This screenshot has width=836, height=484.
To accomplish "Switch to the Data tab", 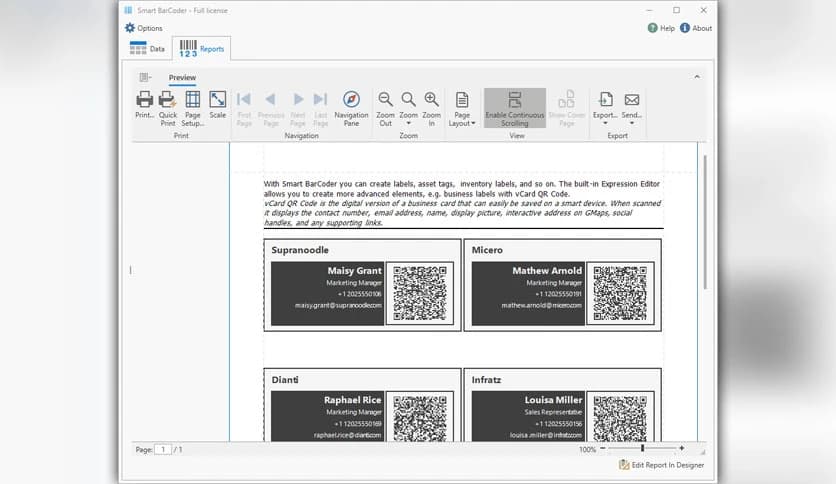I will [x=147, y=49].
